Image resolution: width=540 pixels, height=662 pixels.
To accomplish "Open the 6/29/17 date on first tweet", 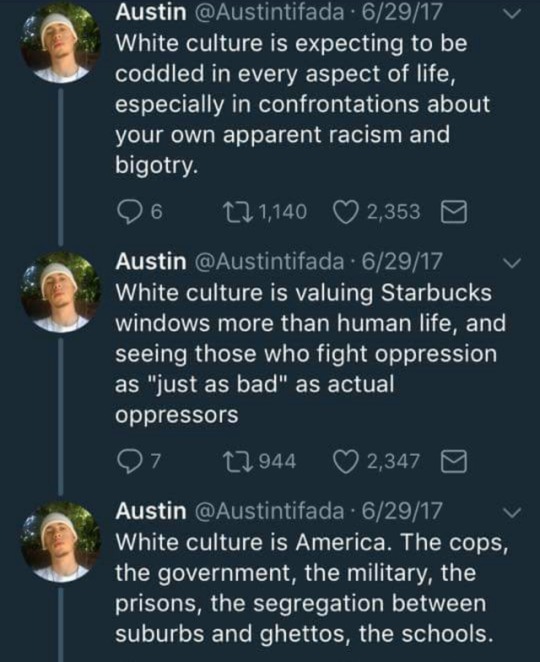I will [x=402, y=12].
